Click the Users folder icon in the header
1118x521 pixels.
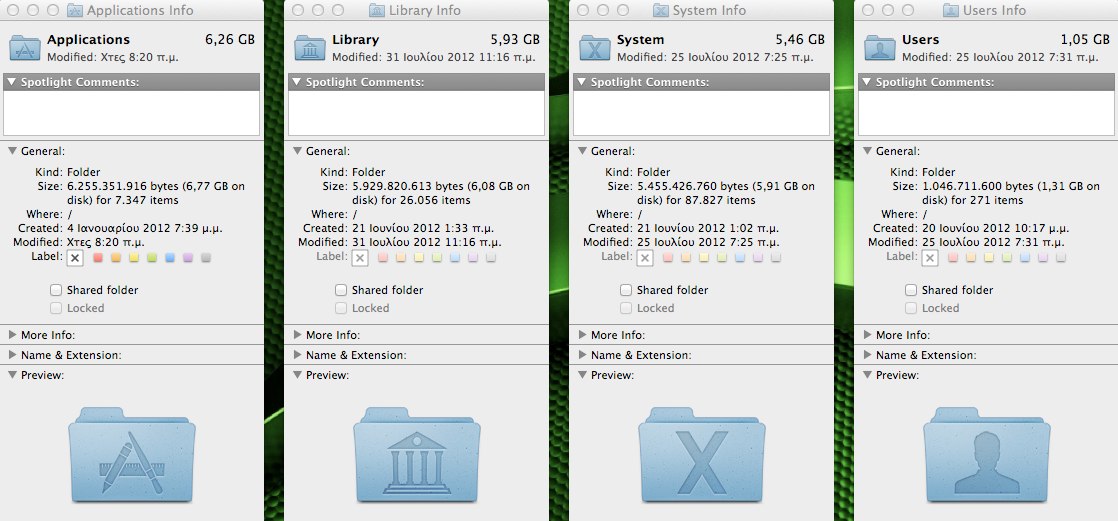pyautogui.click(x=880, y=47)
